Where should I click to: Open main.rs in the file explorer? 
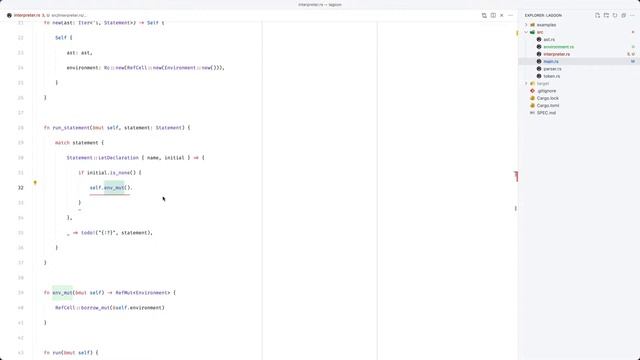551,62
